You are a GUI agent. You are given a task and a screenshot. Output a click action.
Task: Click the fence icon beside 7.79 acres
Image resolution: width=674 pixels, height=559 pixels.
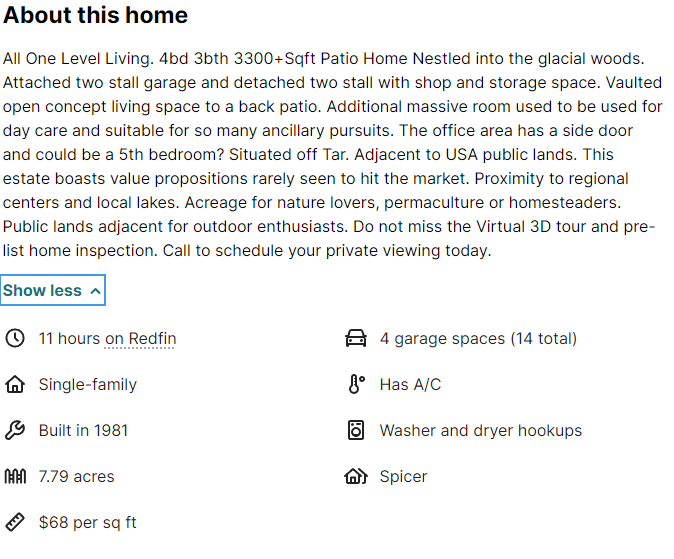click(15, 476)
